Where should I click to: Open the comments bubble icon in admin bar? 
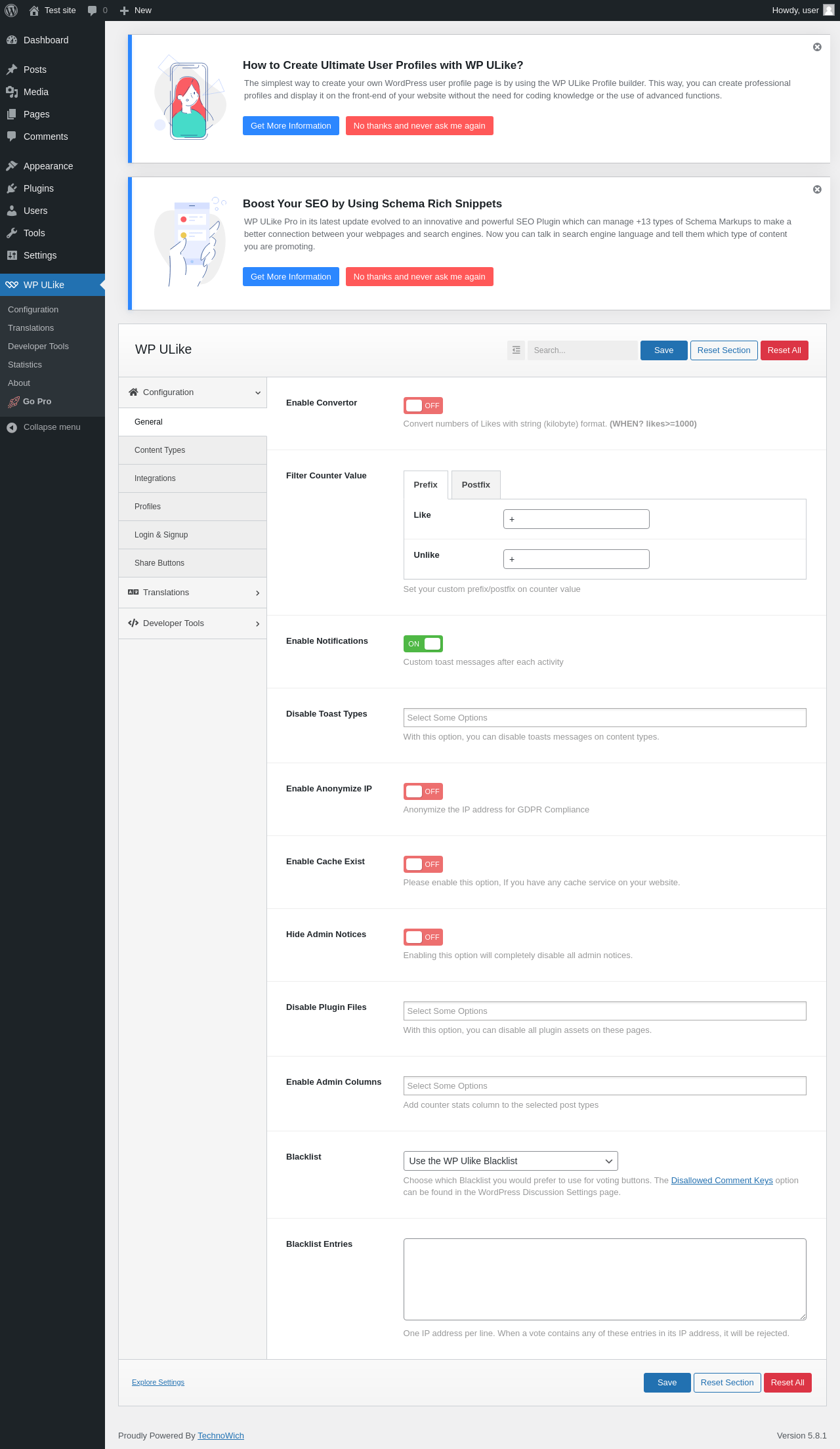pos(92,10)
